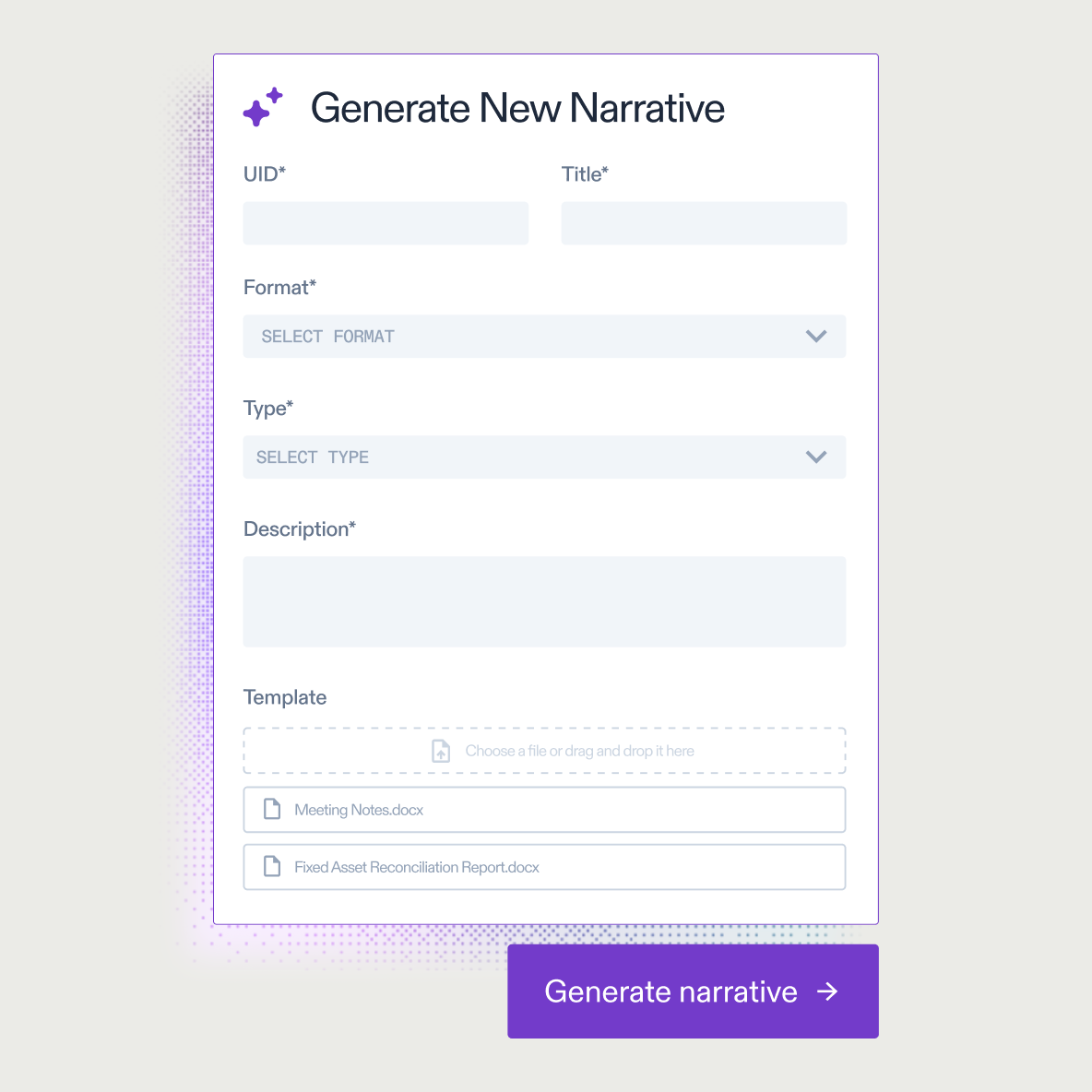This screenshot has width=1092, height=1092.
Task: Click the chevron icon in the Type selector
Action: (816, 457)
